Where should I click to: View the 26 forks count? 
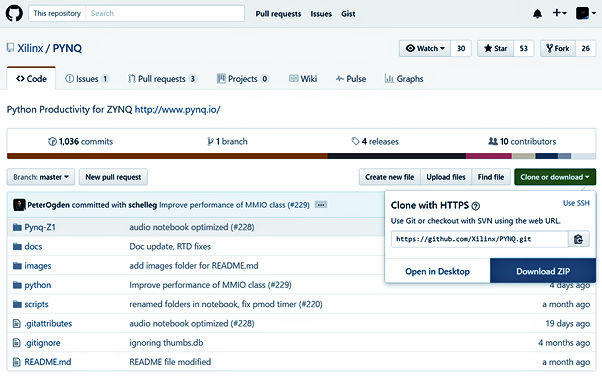point(585,48)
